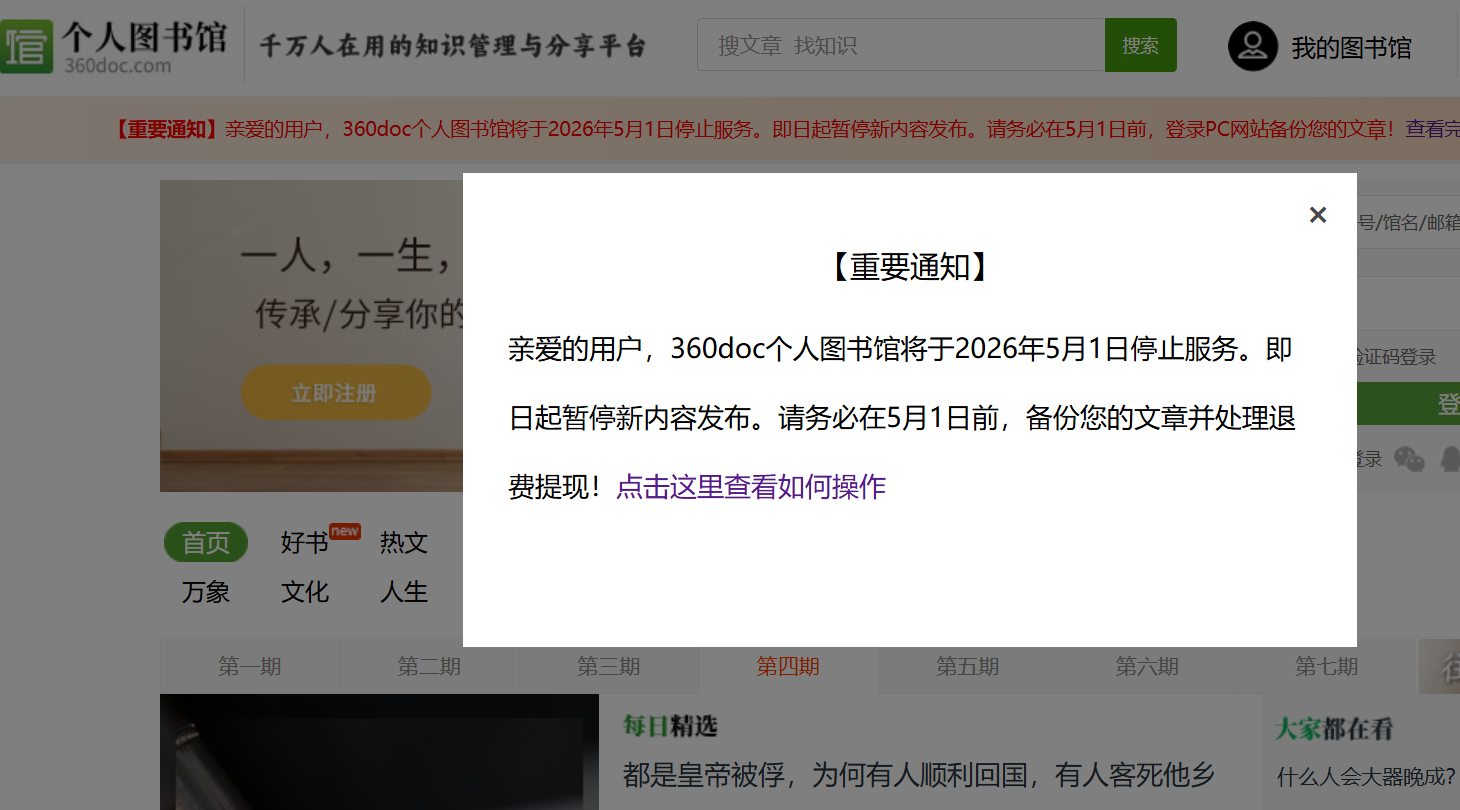Switch to the 热文 section

[403, 542]
